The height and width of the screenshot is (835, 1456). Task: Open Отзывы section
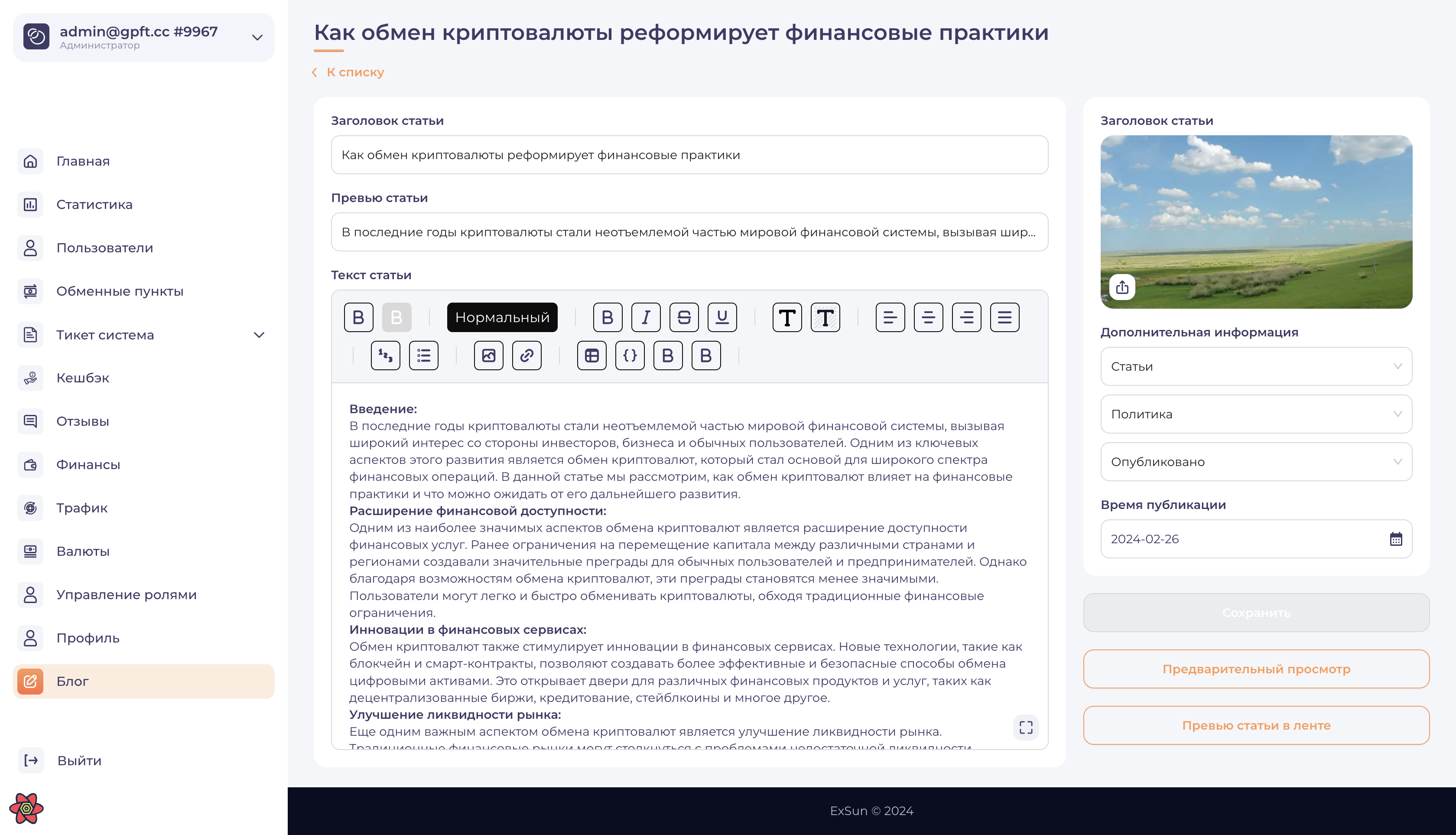pos(144,421)
